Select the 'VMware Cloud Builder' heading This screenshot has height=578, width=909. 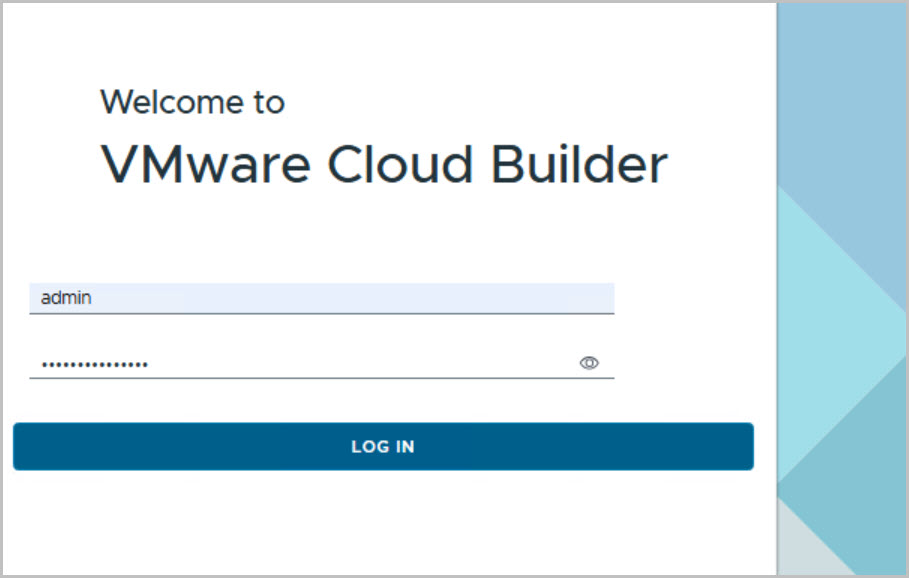[x=384, y=164]
